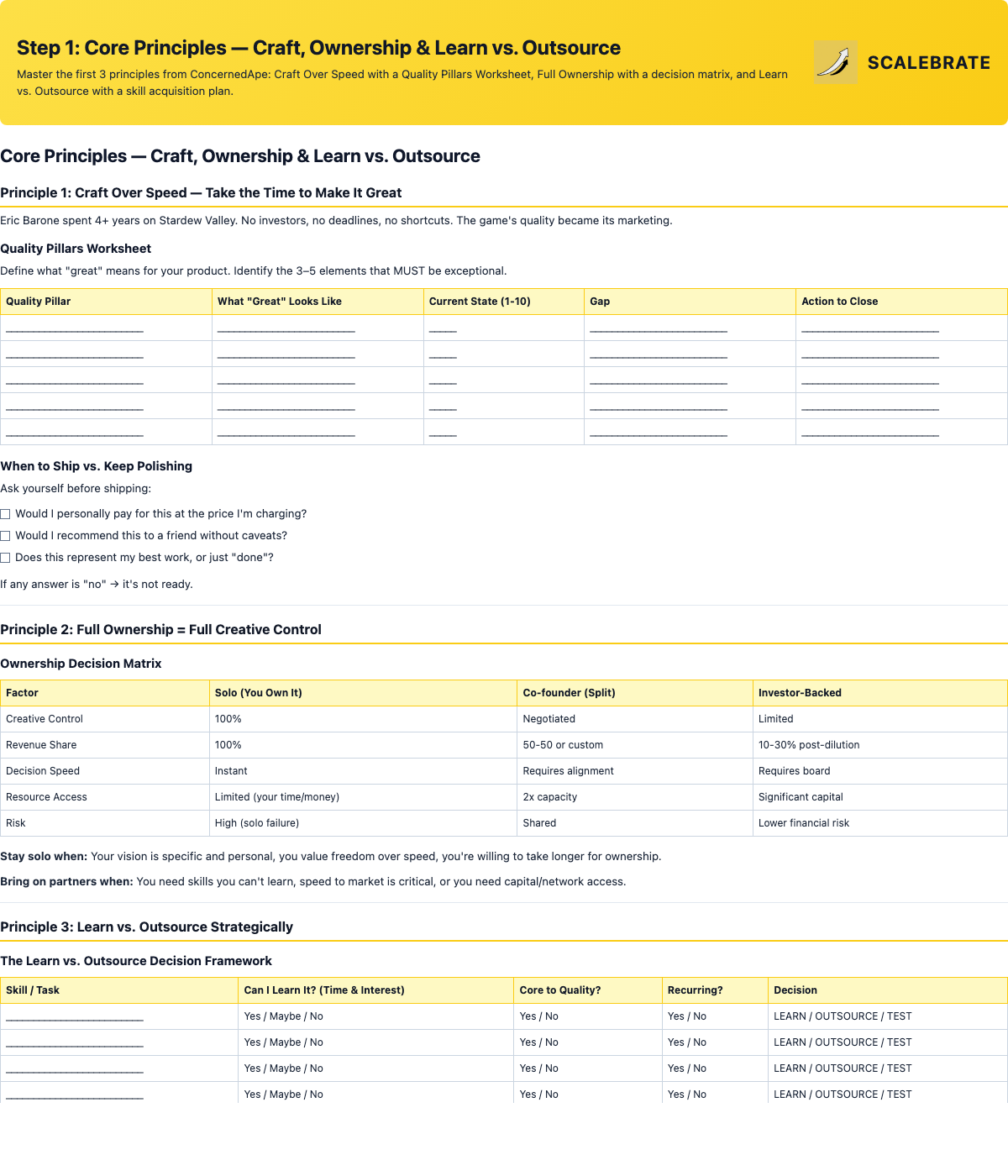
Task: Click the 'Negotiated' cell
Action: tap(635, 719)
